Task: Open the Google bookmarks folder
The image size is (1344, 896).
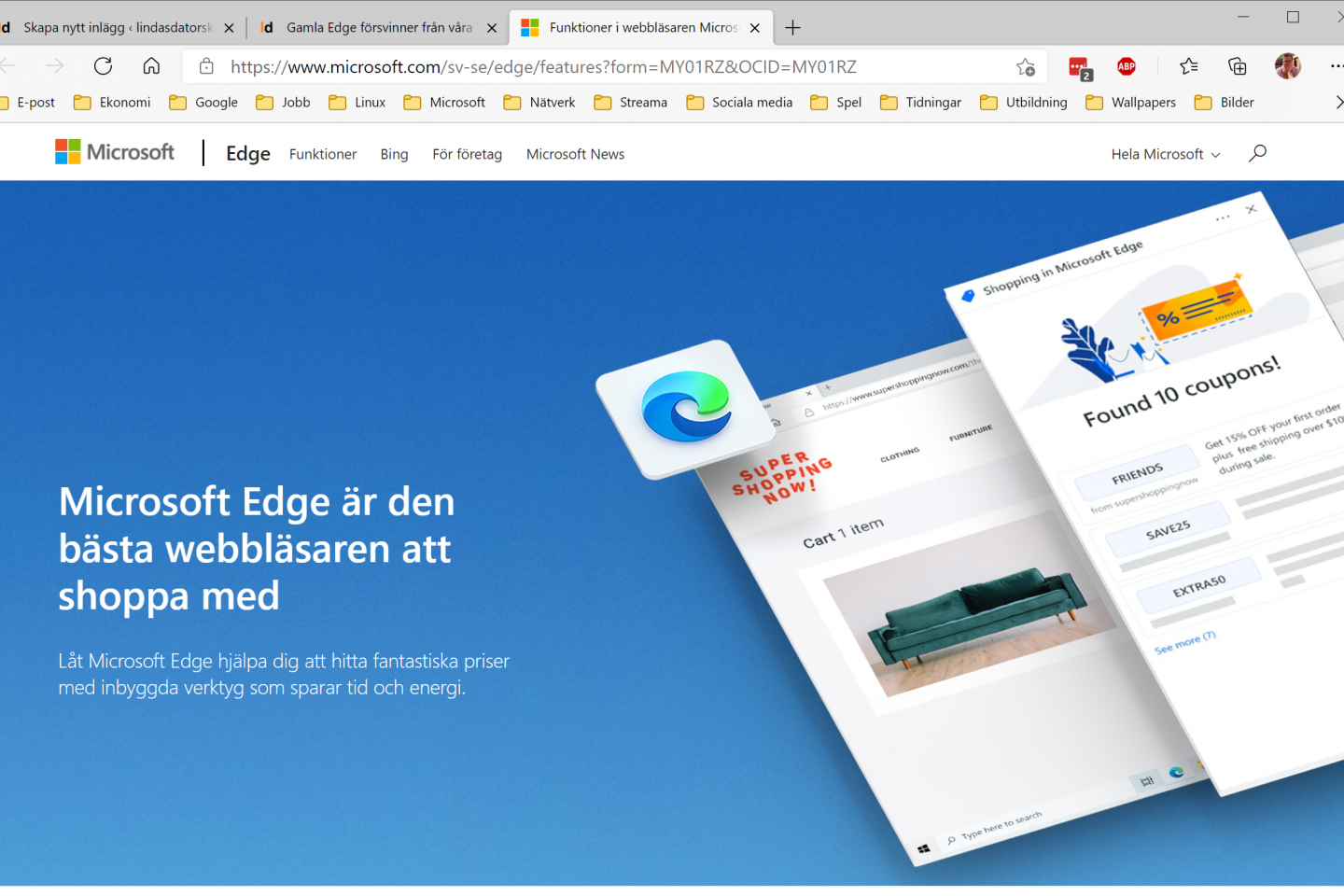Action: (x=203, y=103)
